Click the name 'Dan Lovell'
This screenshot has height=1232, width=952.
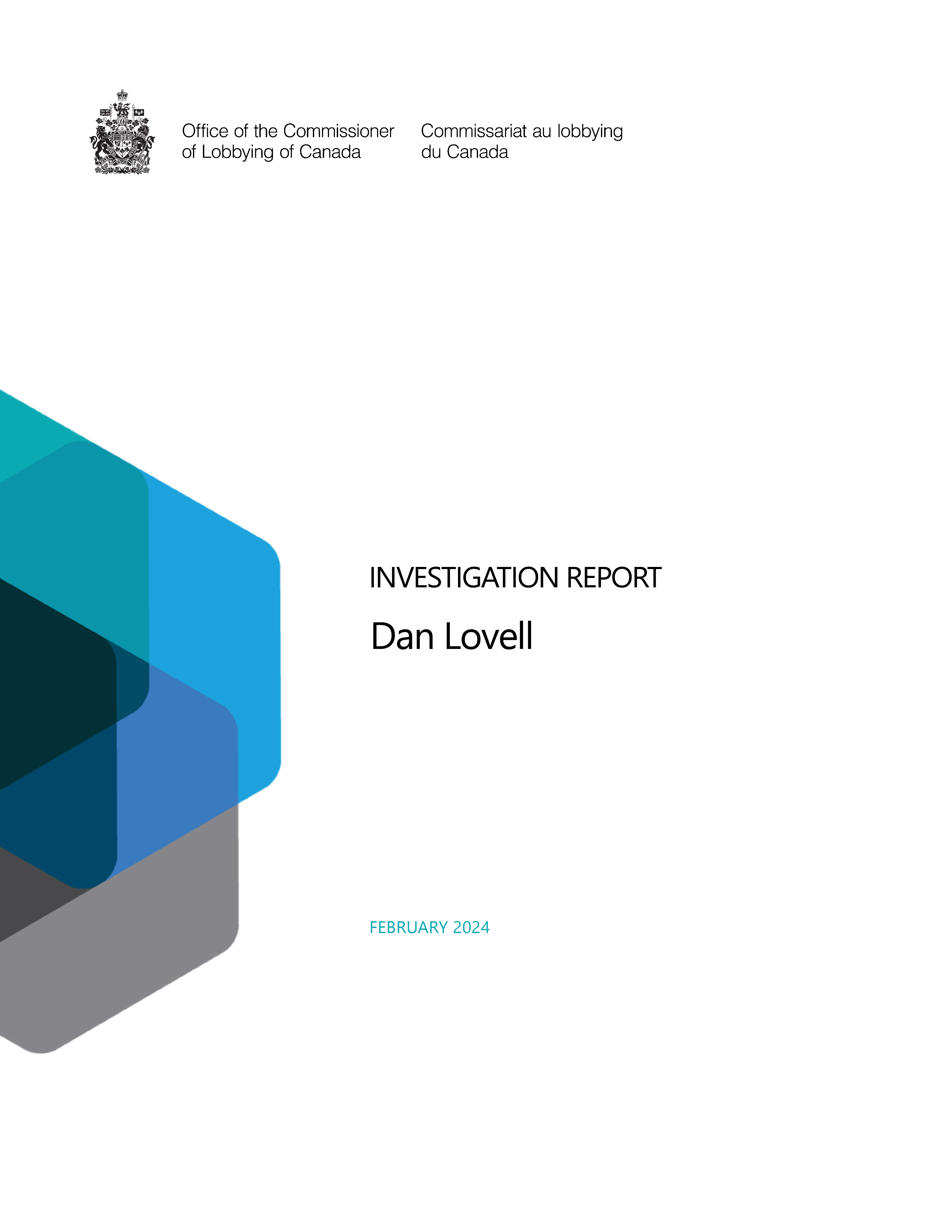point(452,636)
